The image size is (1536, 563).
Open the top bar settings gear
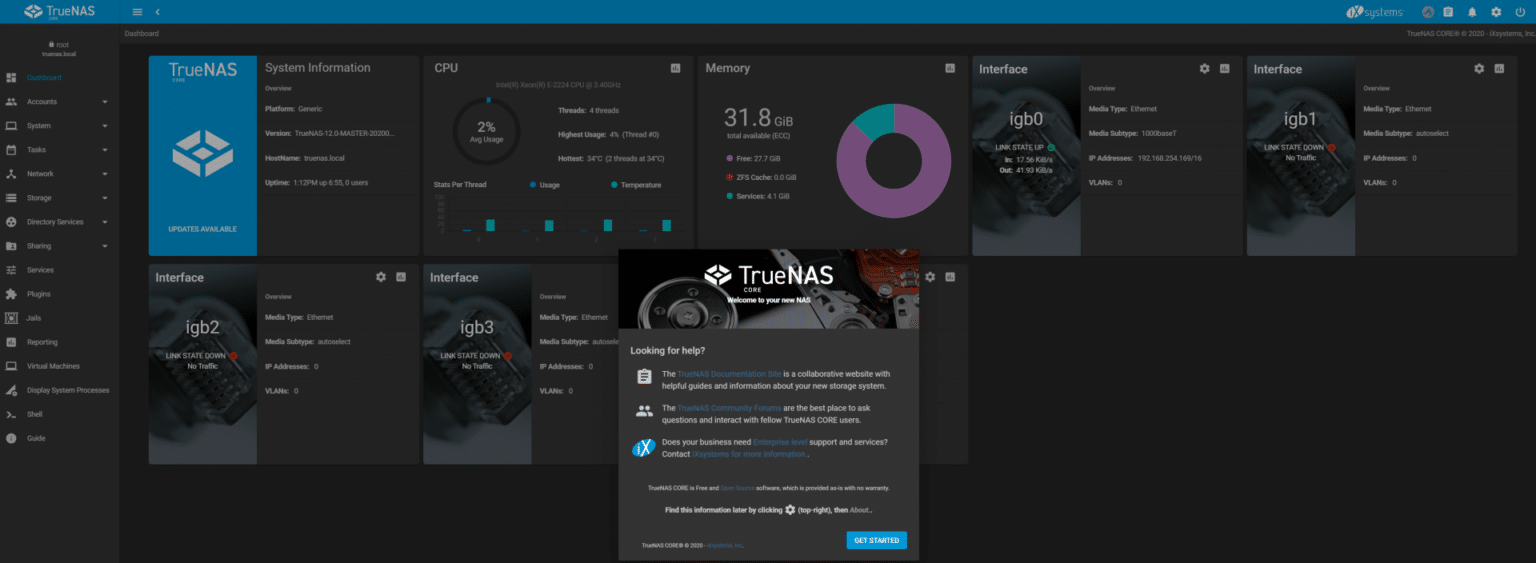pos(1496,12)
